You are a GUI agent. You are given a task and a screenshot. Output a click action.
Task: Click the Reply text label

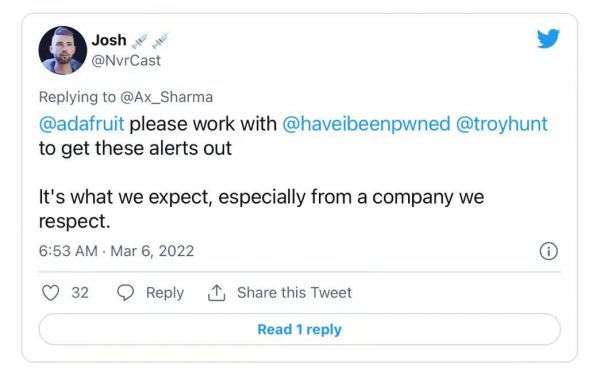(165, 293)
